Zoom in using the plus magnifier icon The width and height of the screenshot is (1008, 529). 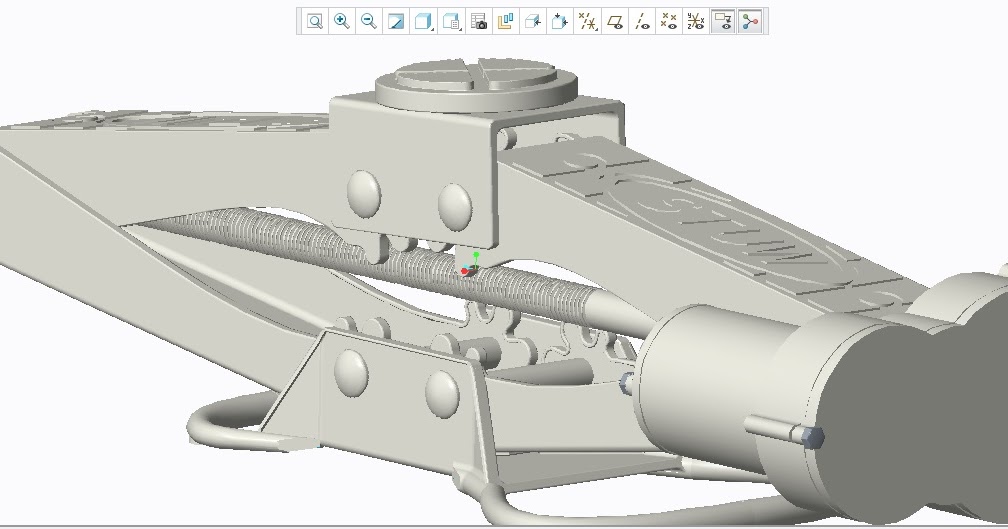341,21
